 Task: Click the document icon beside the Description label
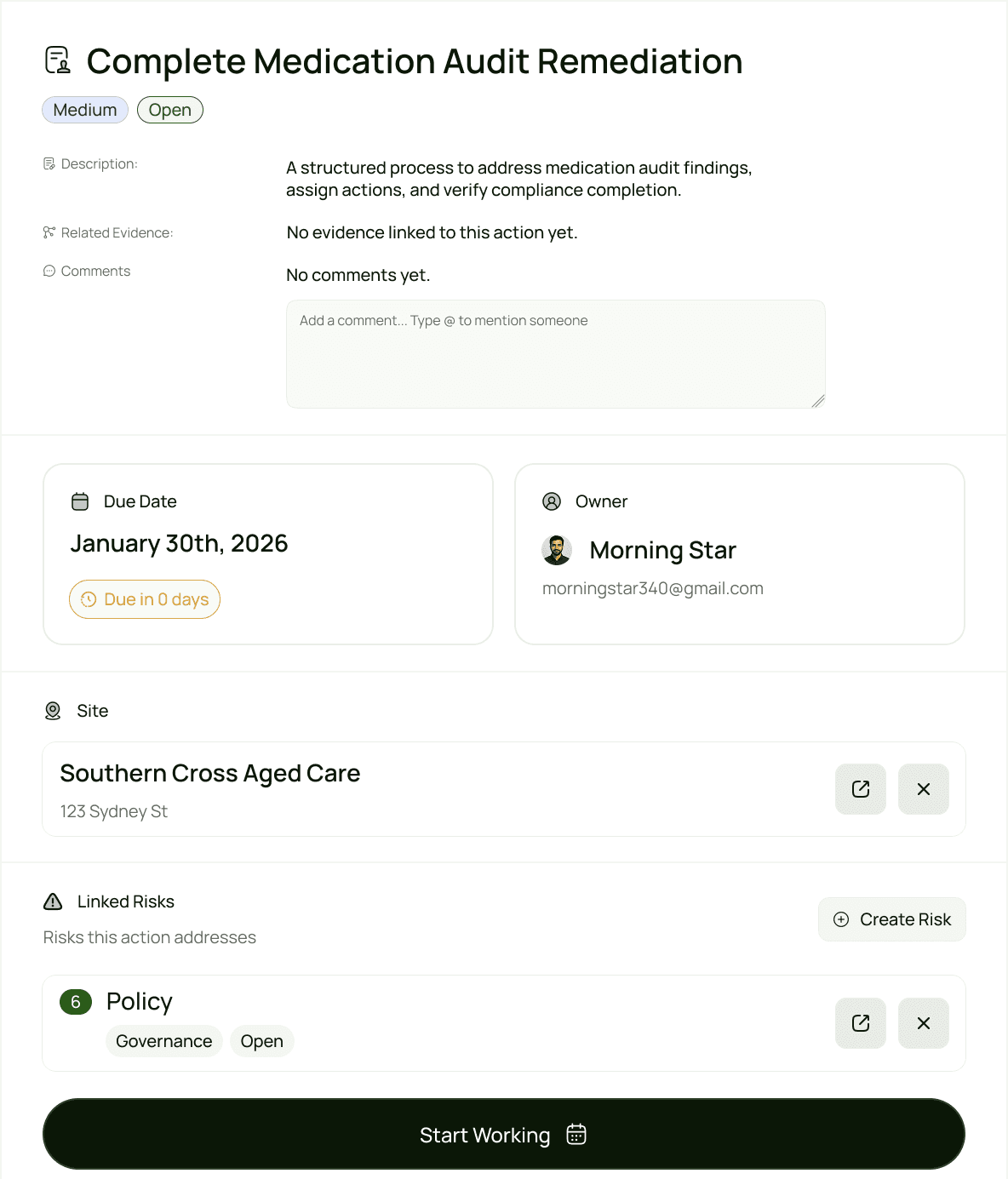tap(49, 163)
